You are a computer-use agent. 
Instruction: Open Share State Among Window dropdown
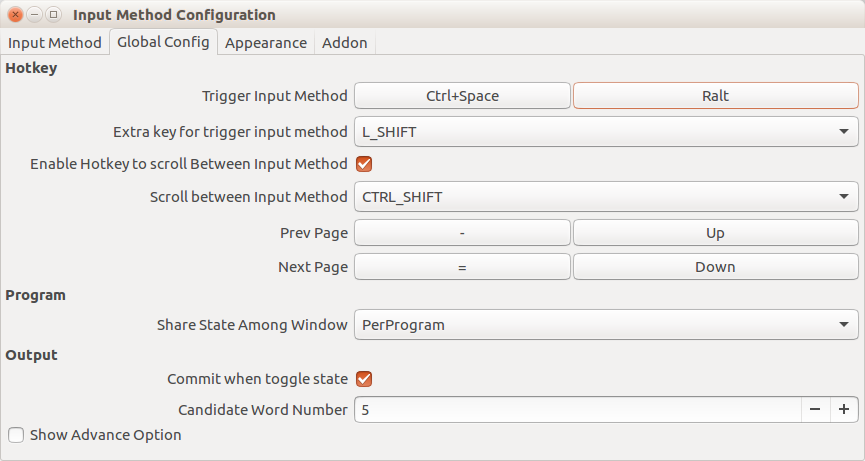coord(606,325)
